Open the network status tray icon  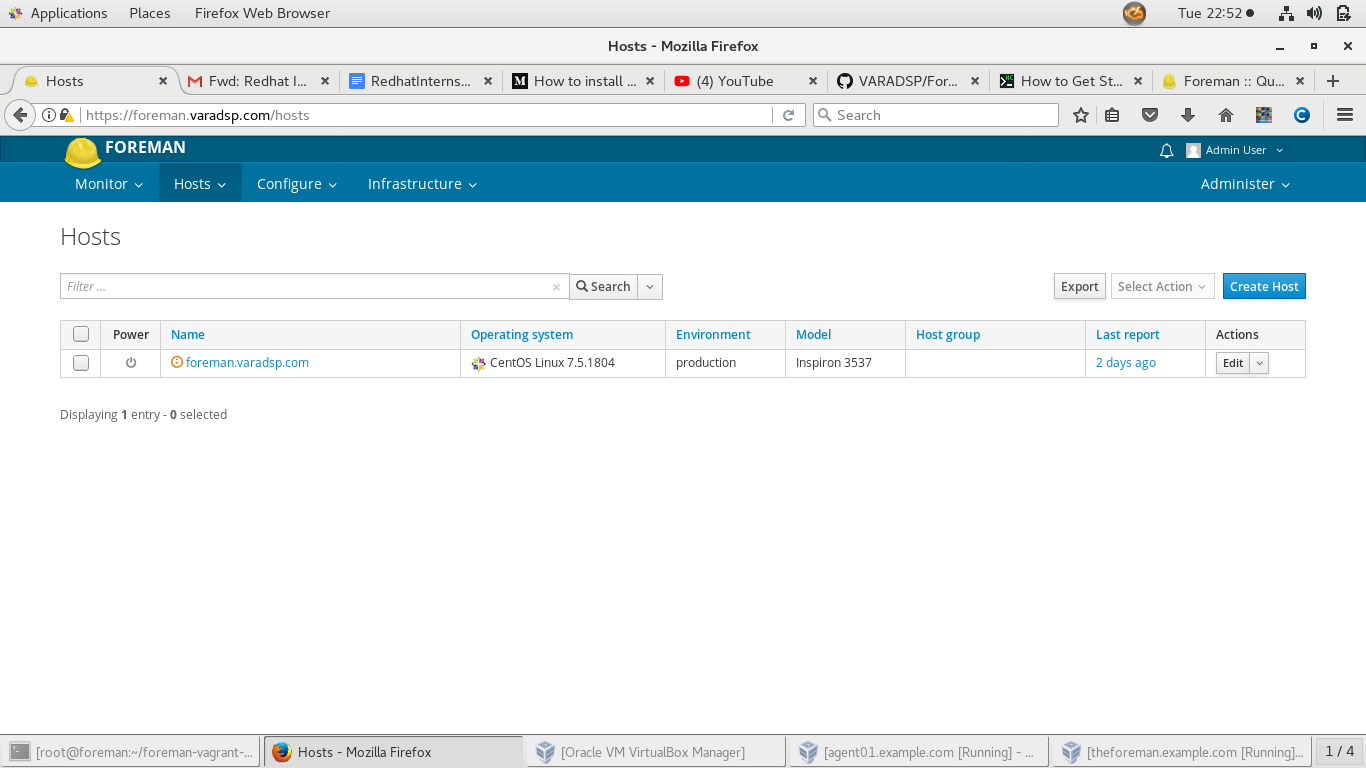click(x=1287, y=13)
